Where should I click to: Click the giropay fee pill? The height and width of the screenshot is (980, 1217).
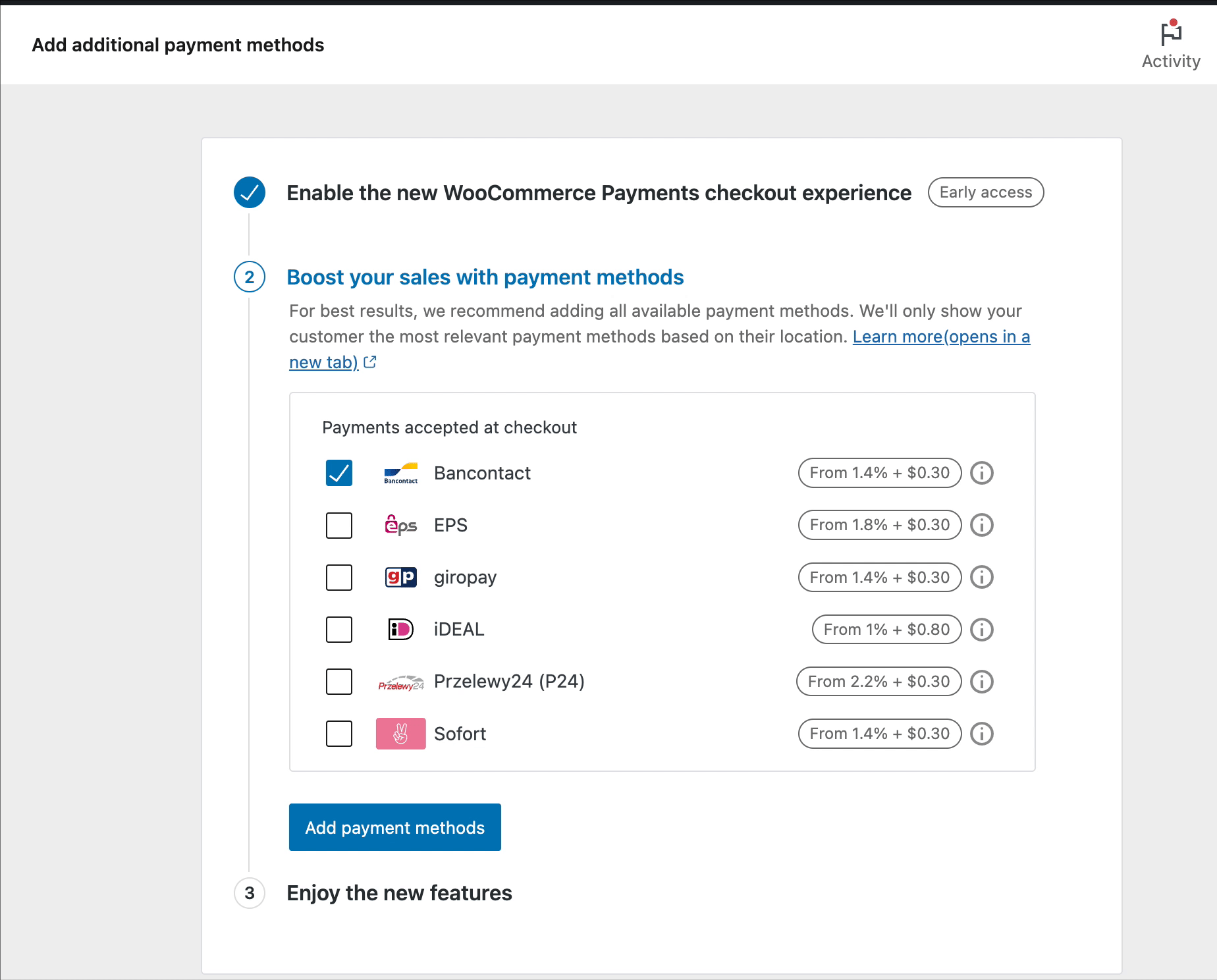[879, 577]
